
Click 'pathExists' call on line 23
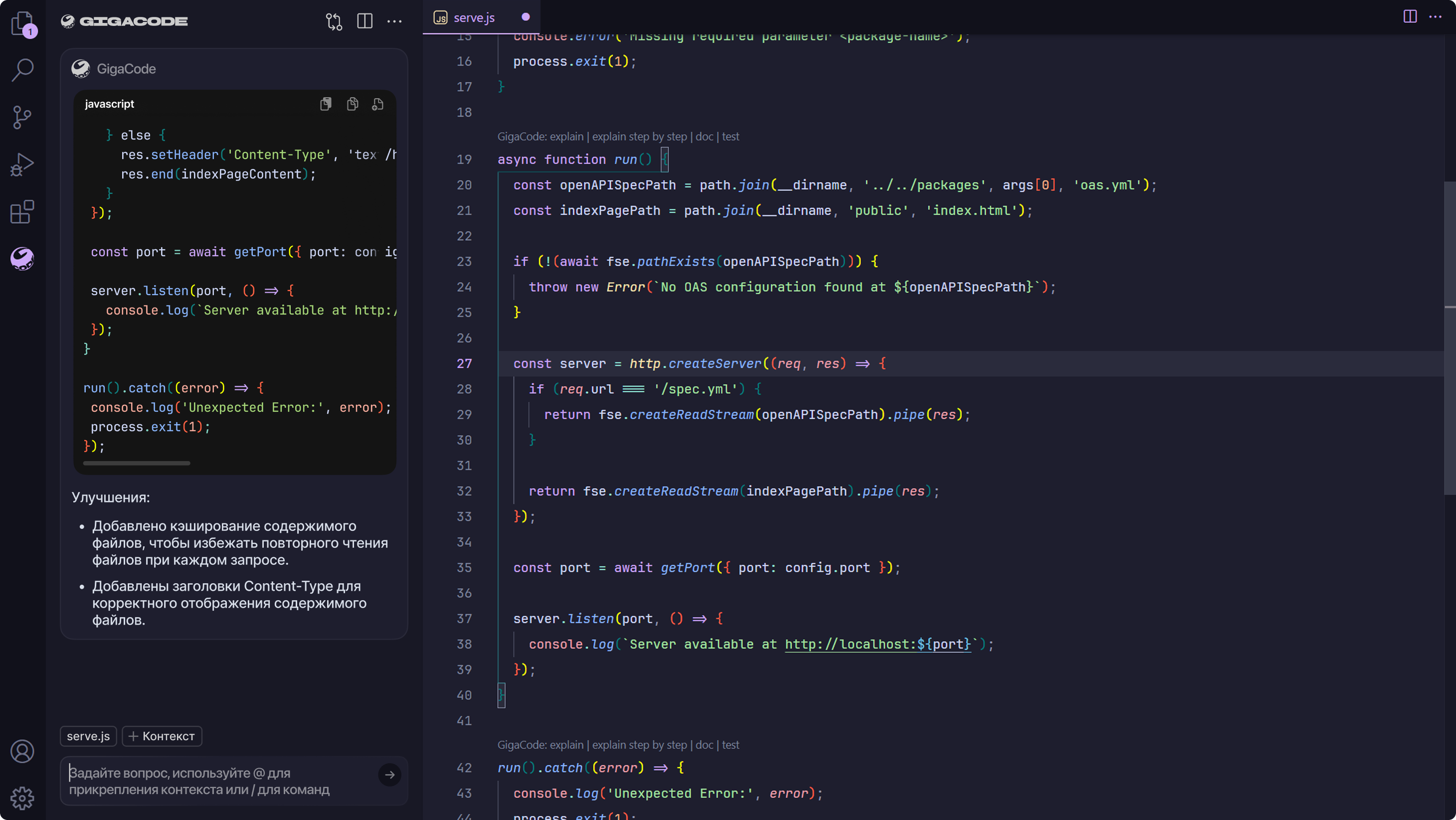coord(676,261)
